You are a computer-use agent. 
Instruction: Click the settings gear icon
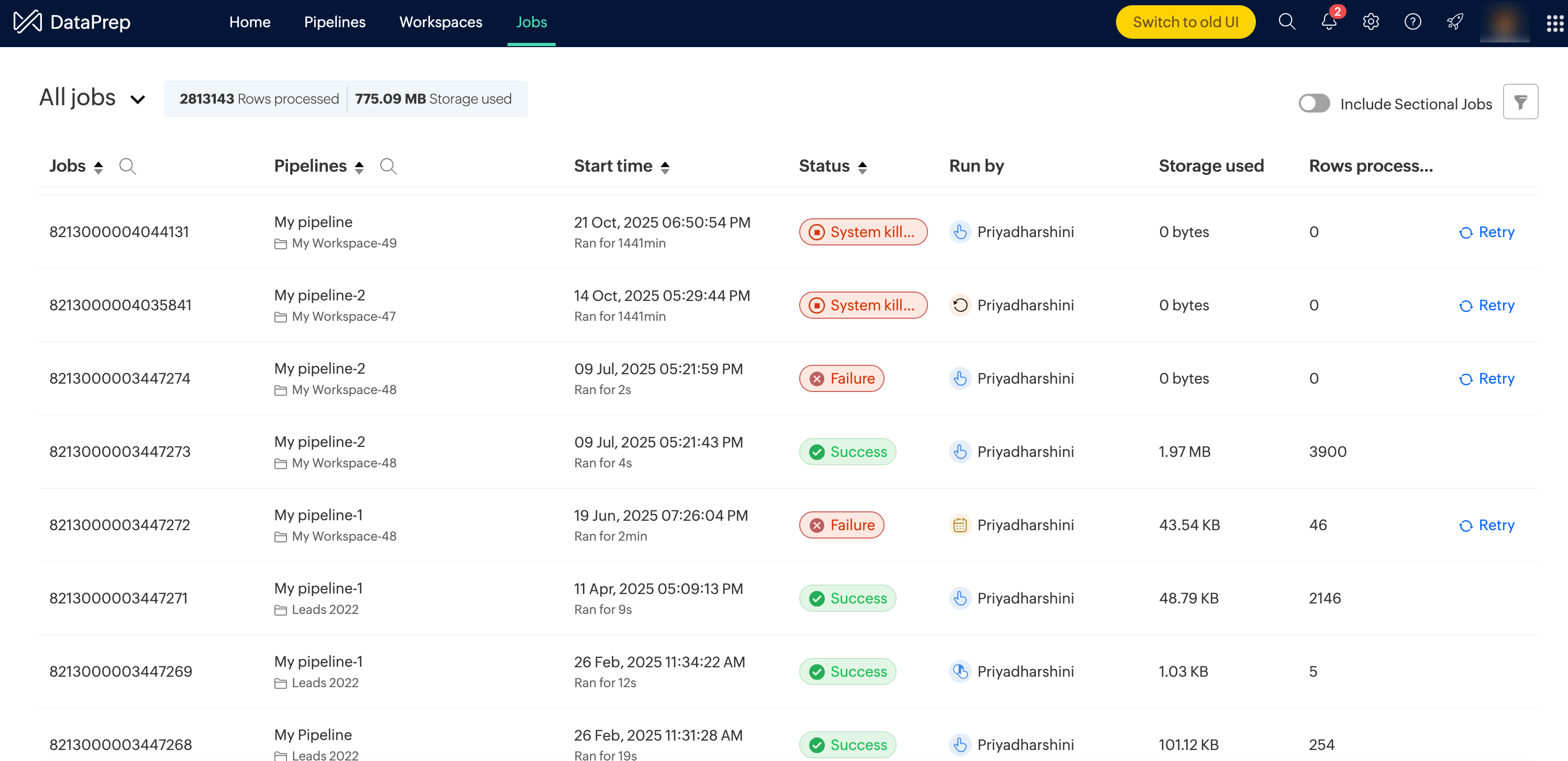[x=1370, y=23]
